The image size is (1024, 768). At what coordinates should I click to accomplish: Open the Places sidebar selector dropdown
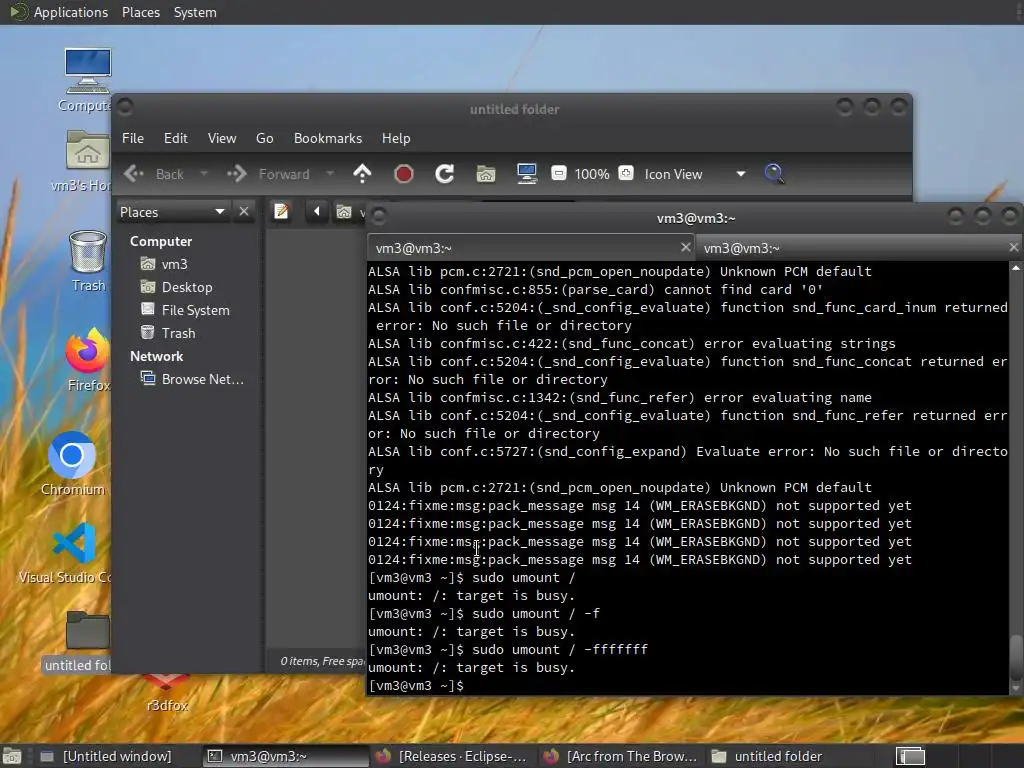pos(172,212)
